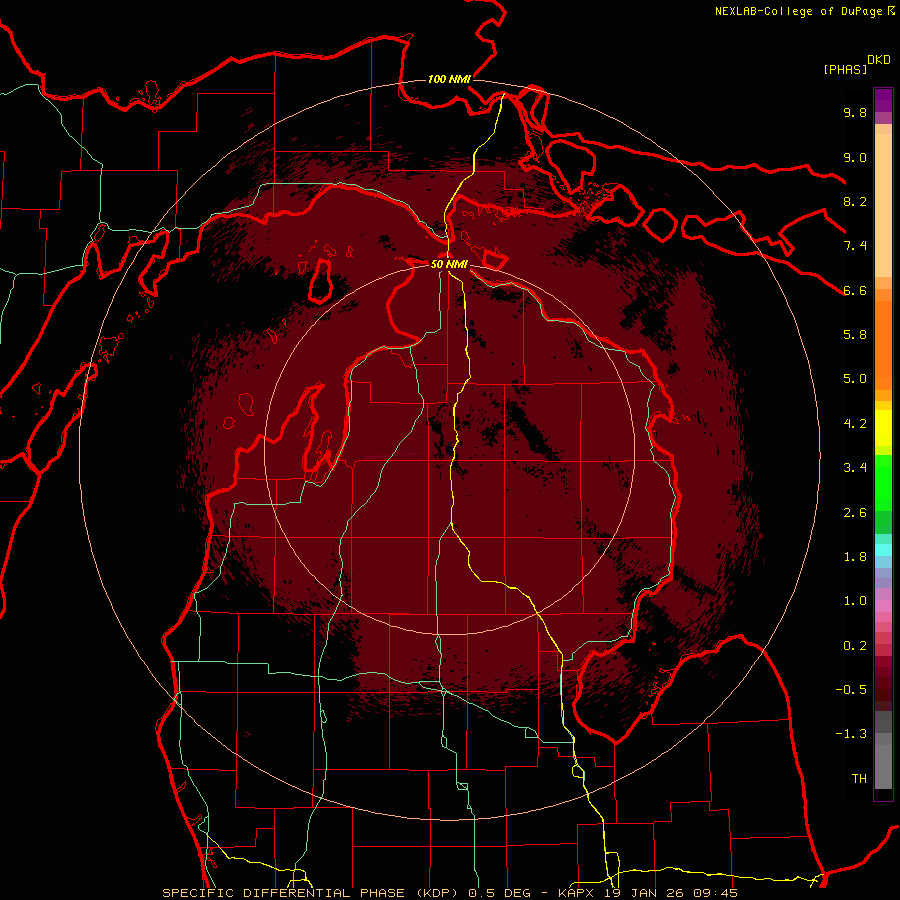Click the purple swatch atop the color bar

click(883, 100)
